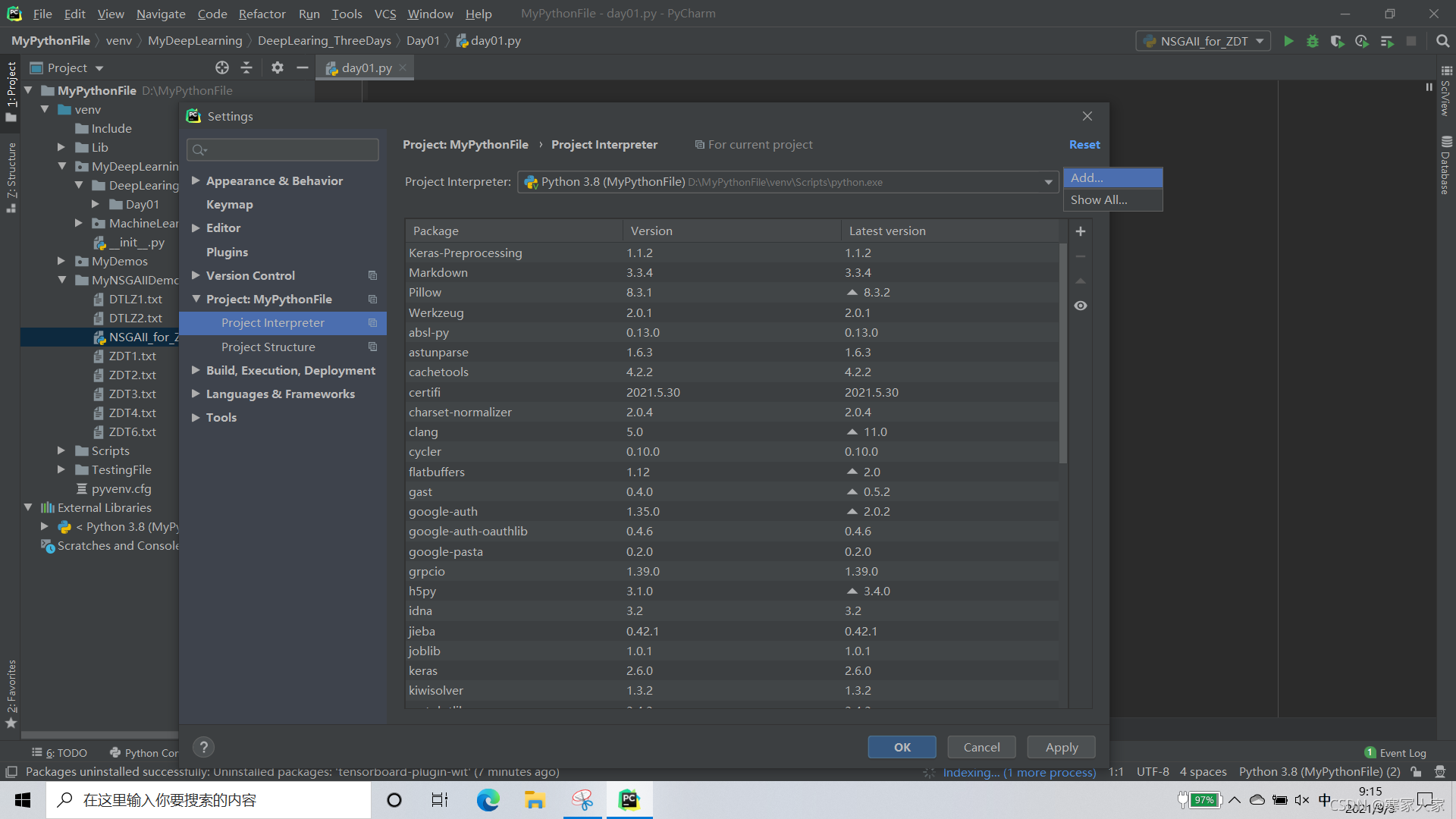Image resolution: width=1456 pixels, height=819 pixels.
Task: Open Microsoft Edge from the taskbar
Action: pos(488,800)
